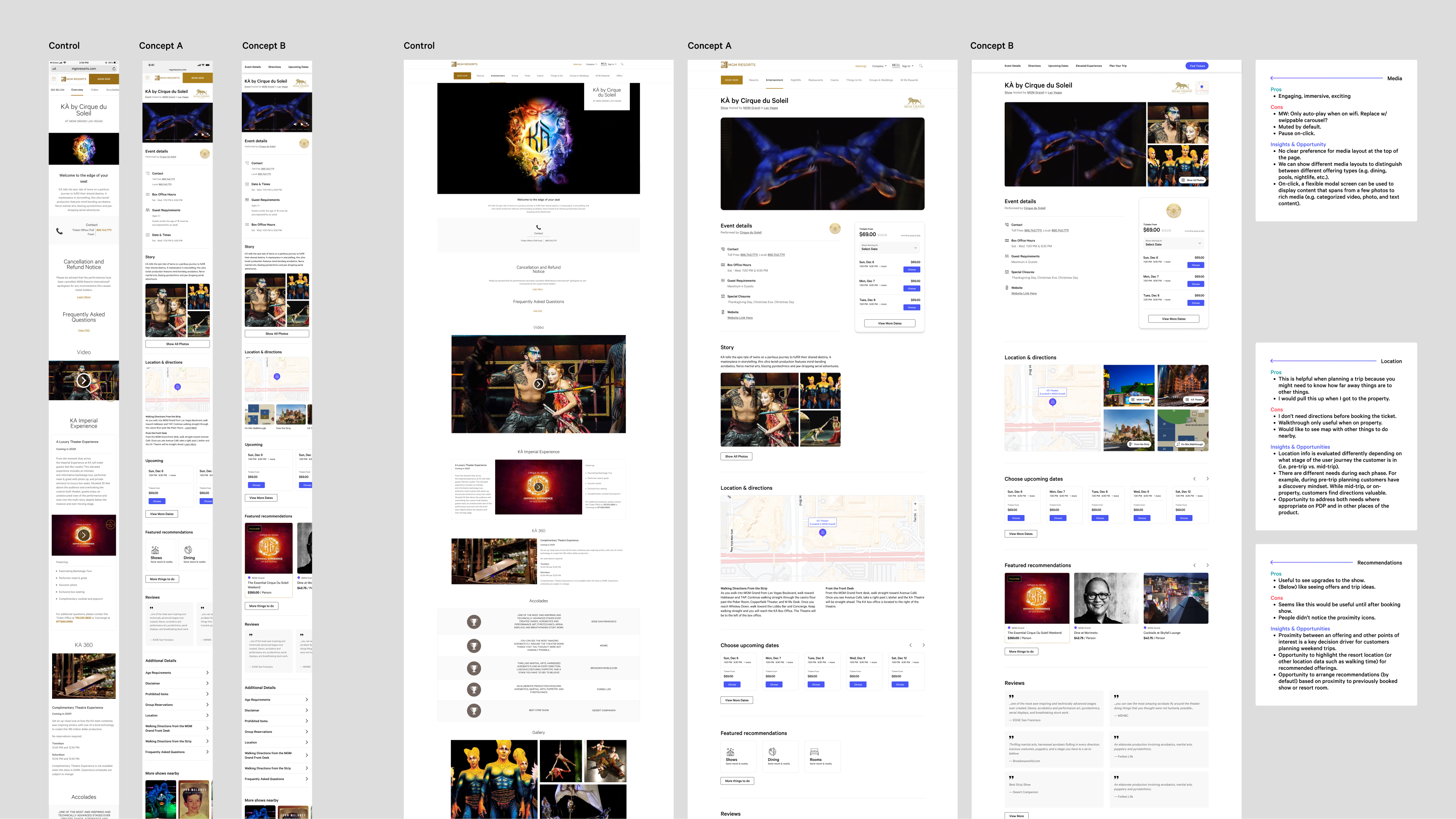Expand Age Requirements row in mobile Concept A

point(177,672)
